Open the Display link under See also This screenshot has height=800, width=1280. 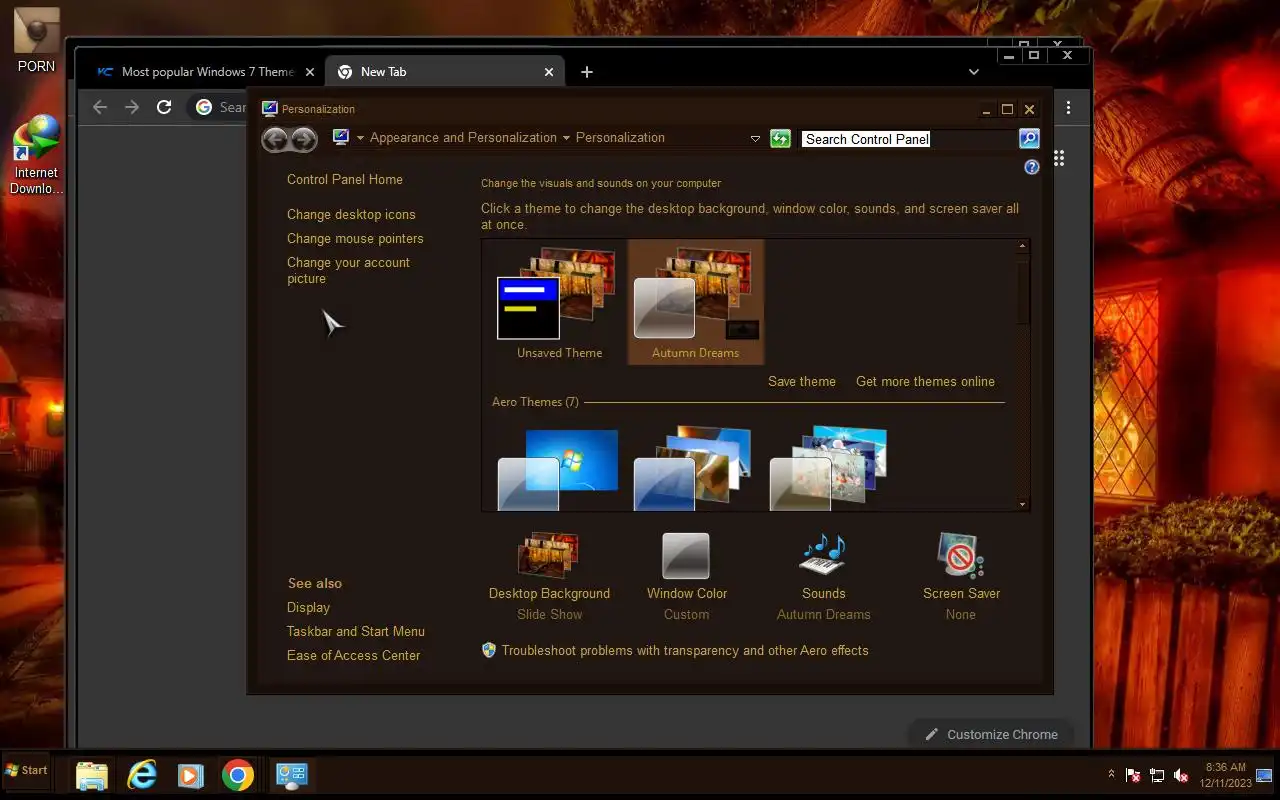(308, 607)
